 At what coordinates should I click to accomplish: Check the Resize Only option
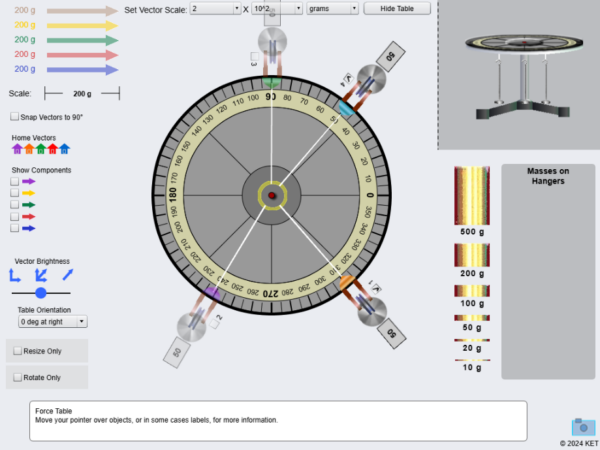[17, 351]
